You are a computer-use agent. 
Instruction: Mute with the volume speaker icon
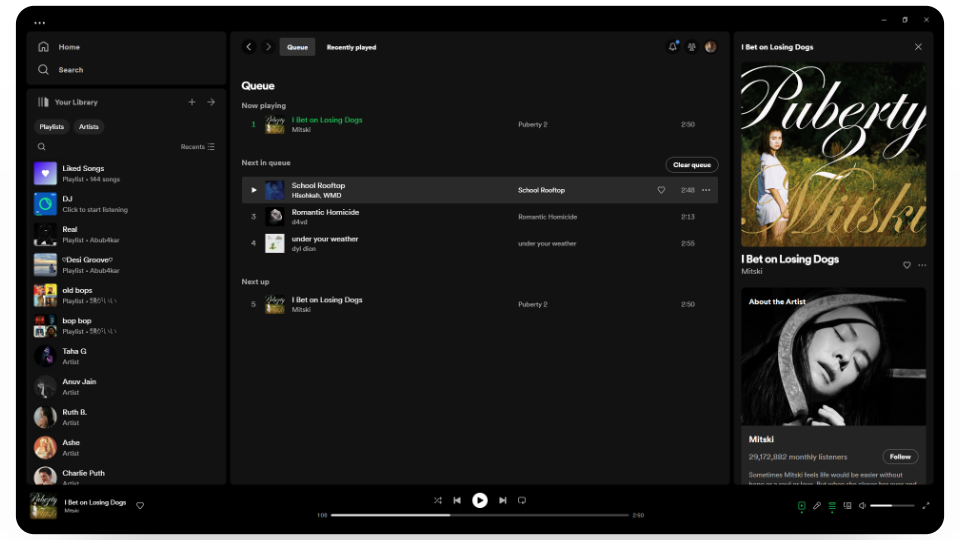pos(862,506)
